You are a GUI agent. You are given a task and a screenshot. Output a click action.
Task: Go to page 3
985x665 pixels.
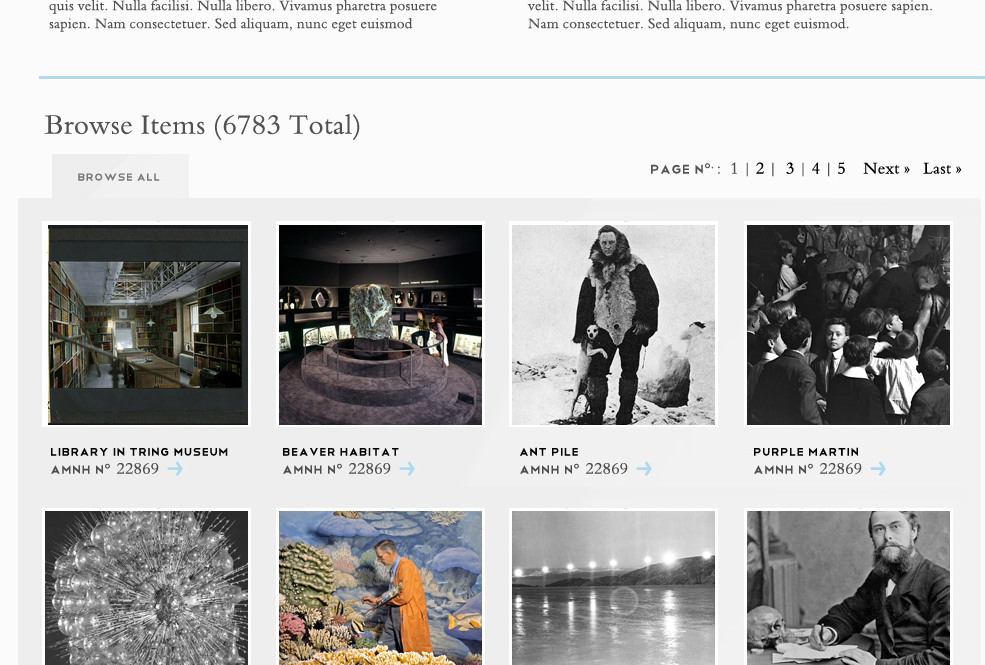coord(790,169)
